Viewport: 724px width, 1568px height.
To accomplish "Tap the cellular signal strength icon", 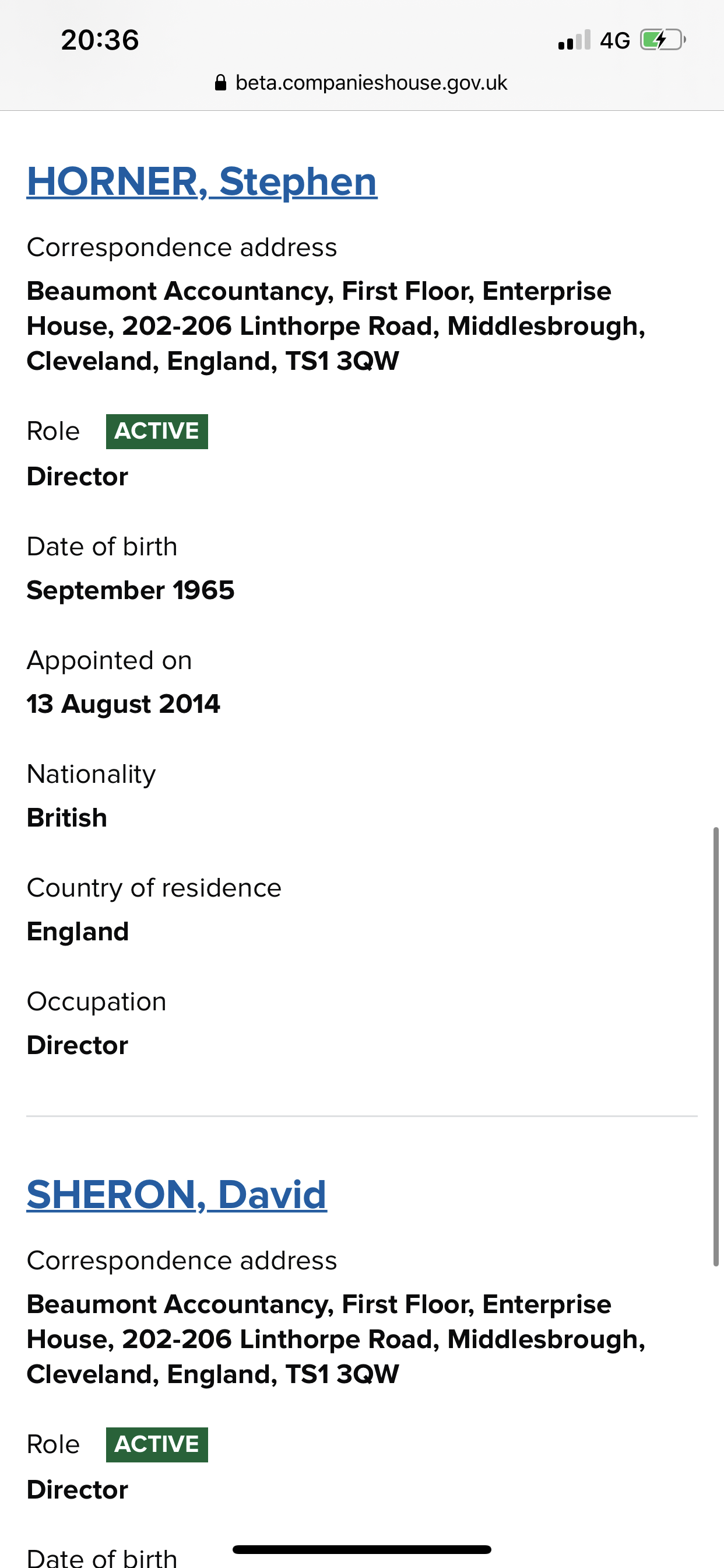I will click(x=574, y=40).
